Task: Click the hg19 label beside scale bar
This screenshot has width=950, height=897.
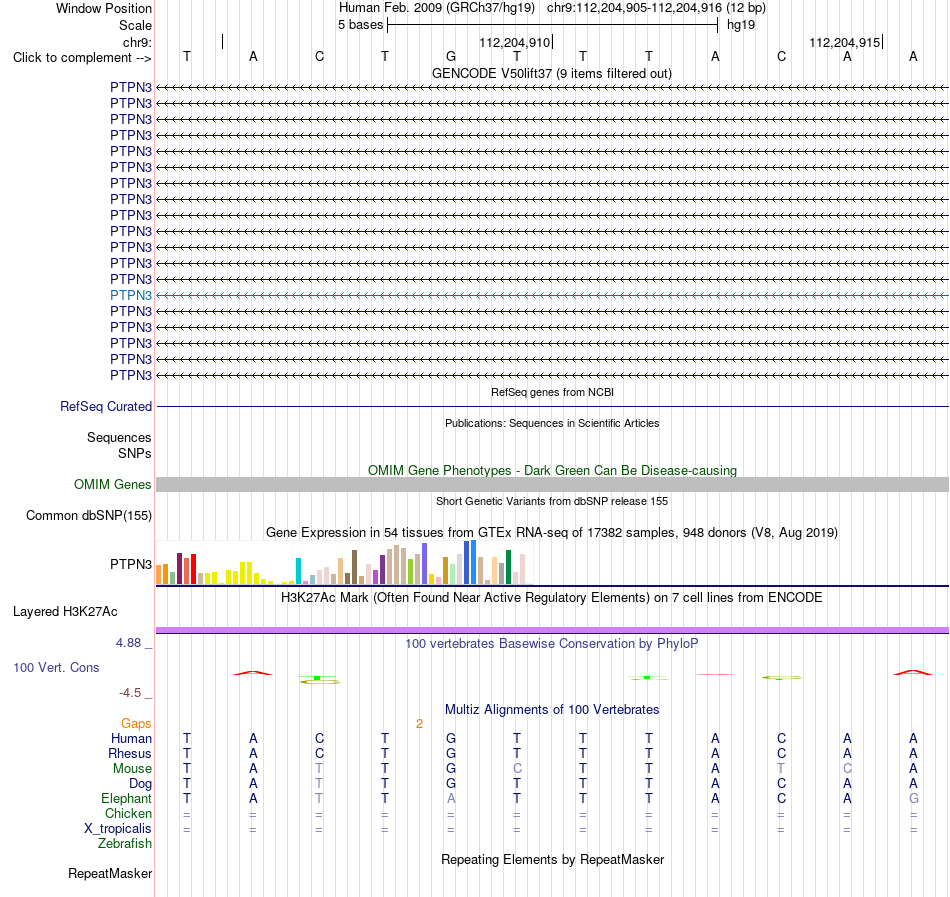Action: tap(741, 25)
